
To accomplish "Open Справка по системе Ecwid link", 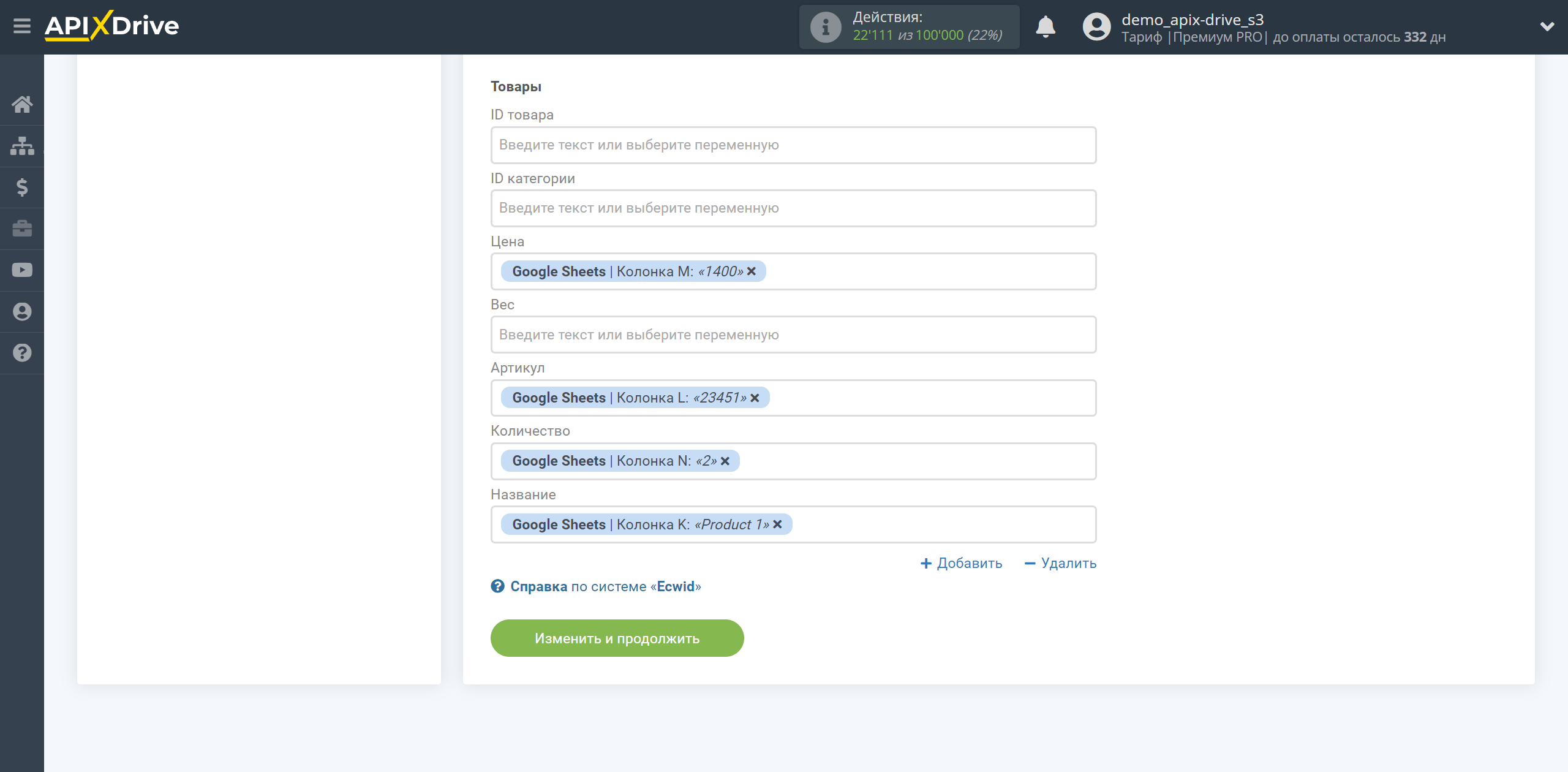I will pos(605,586).
